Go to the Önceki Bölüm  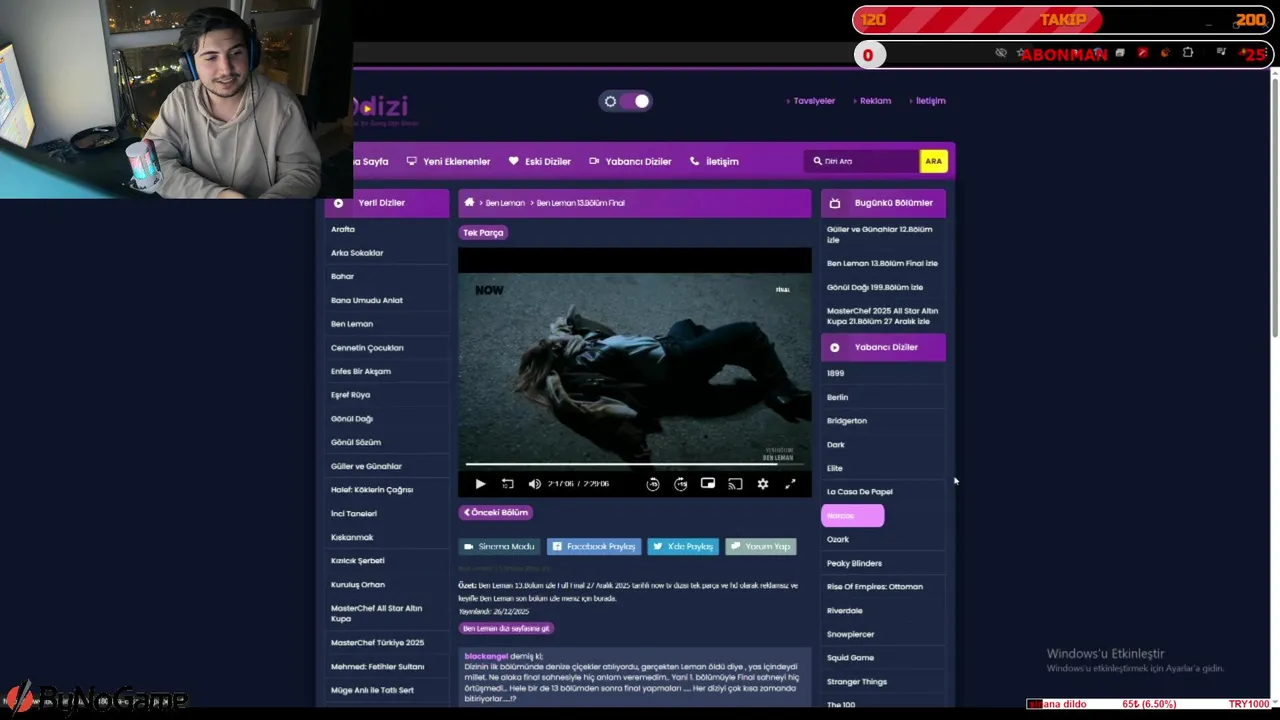point(495,512)
